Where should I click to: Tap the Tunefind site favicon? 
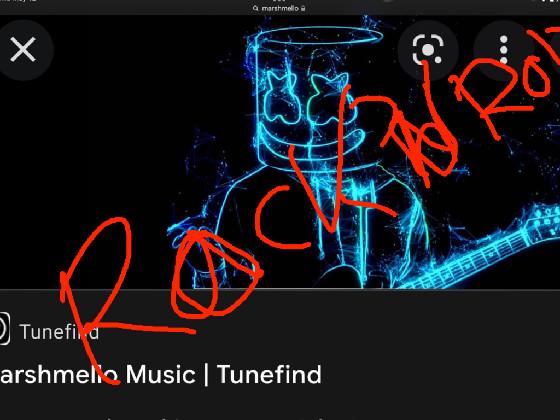pyautogui.click(x=4, y=329)
